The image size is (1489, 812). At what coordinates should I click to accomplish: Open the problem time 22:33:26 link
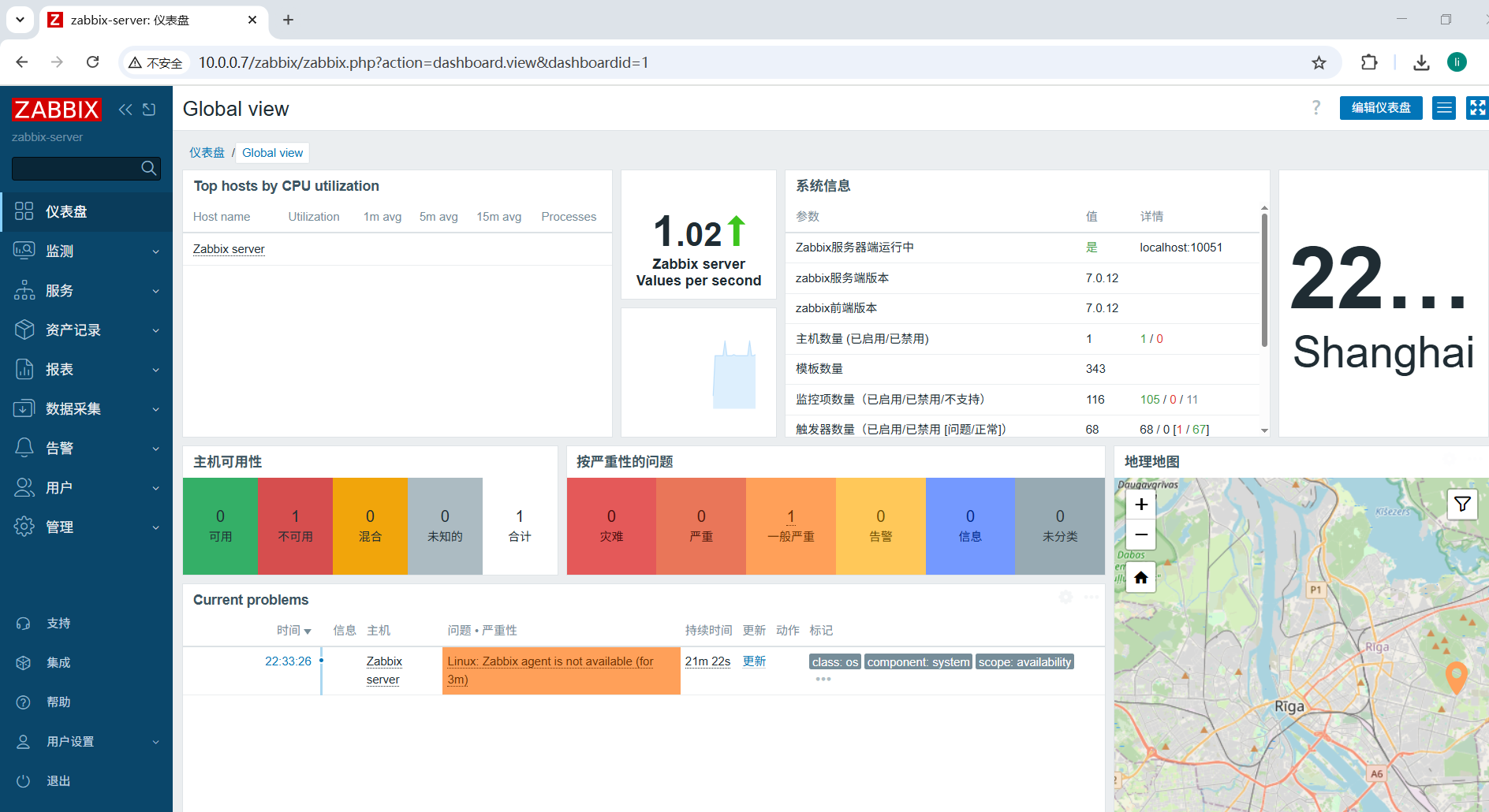(288, 661)
